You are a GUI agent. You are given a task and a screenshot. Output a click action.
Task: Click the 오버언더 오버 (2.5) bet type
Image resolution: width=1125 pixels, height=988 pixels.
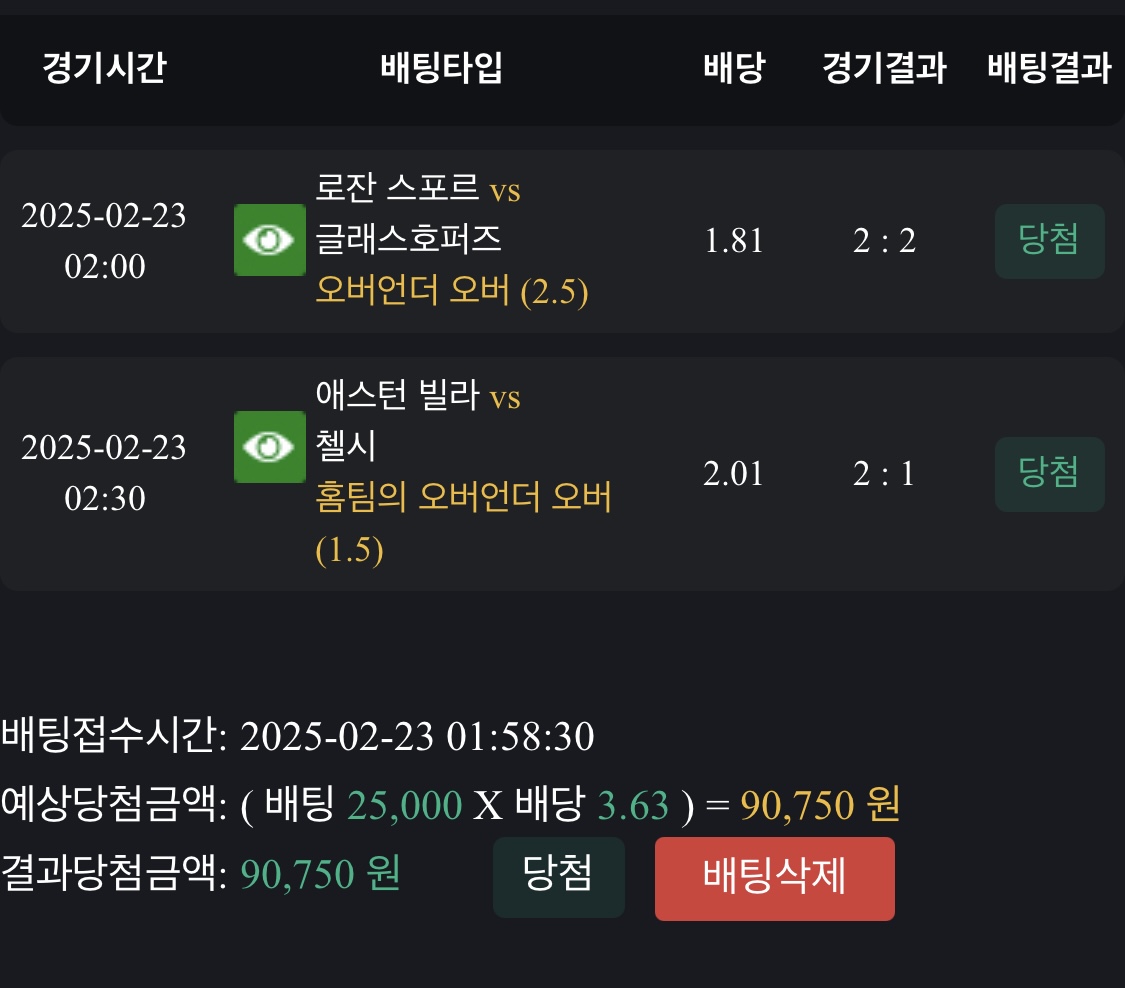pos(451,292)
